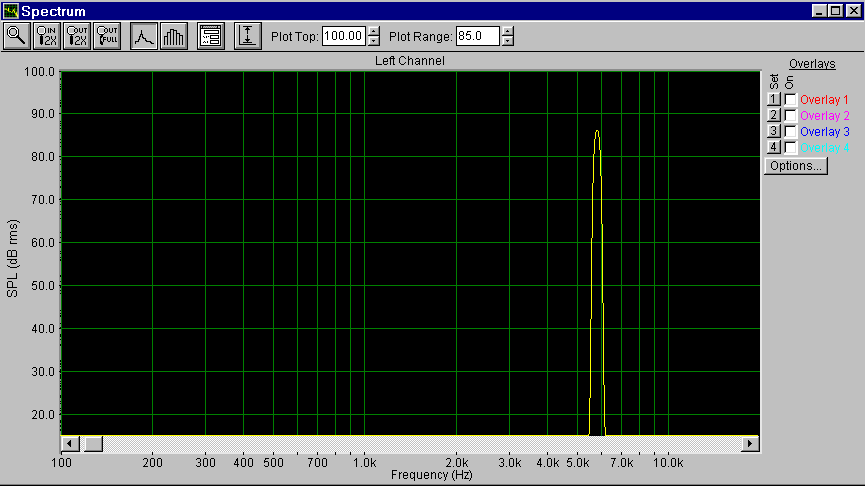Enable the Overlay 2 checkbox
Screen dimensions: 865x486
tap(791, 116)
